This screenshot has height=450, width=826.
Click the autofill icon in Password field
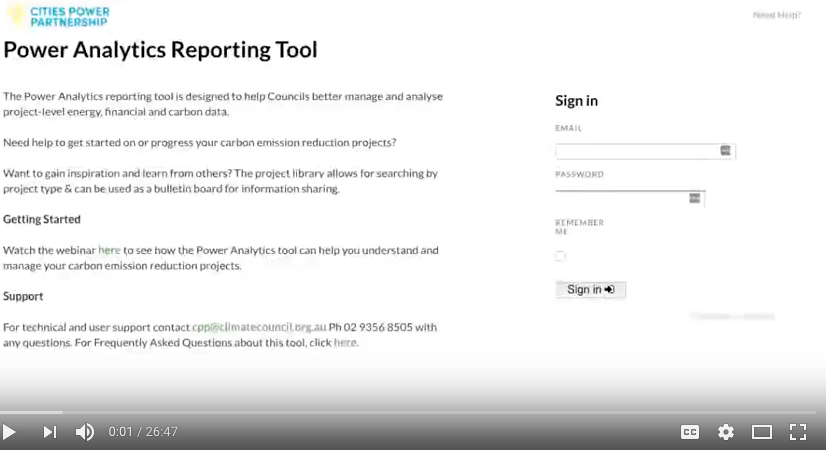click(x=695, y=198)
